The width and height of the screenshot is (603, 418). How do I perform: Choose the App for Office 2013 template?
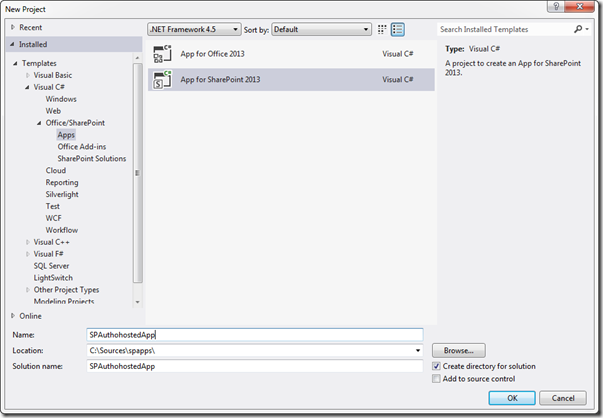[291, 54]
